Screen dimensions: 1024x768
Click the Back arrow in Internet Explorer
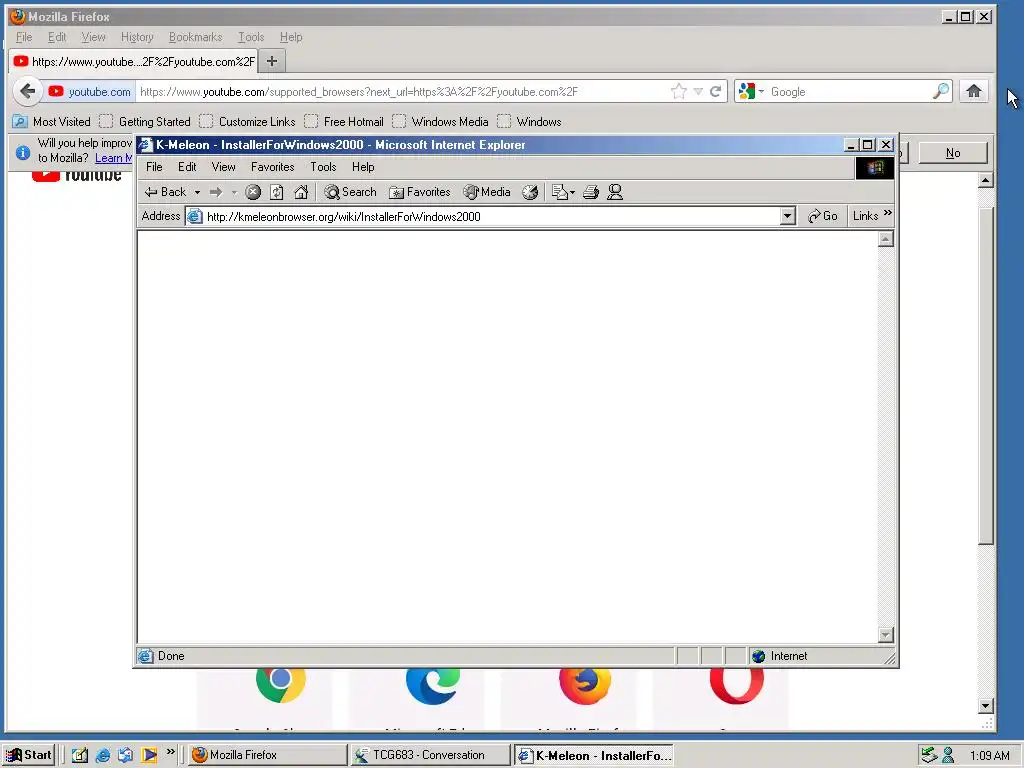pos(165,192)
